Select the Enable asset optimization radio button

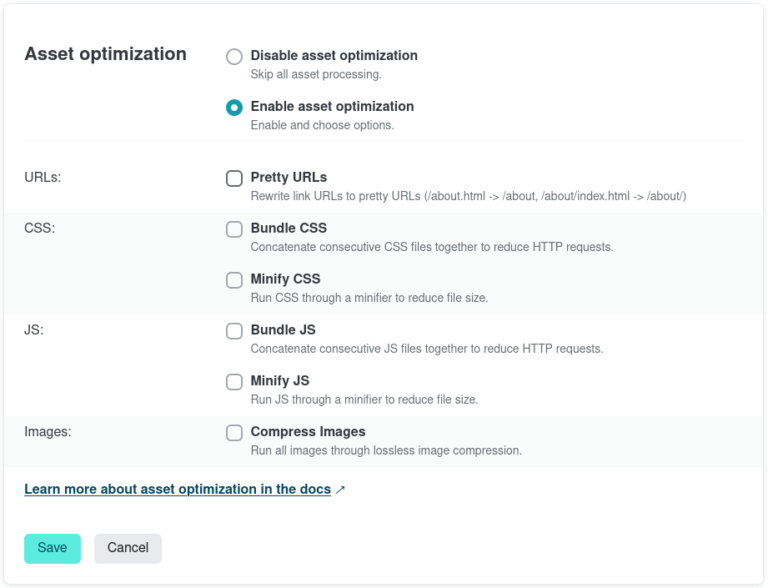234,108
